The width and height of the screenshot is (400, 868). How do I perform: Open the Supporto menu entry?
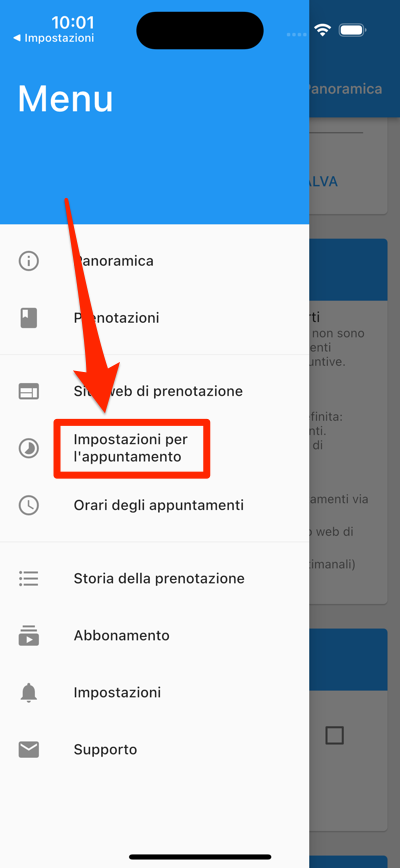[x=155, y=750]
